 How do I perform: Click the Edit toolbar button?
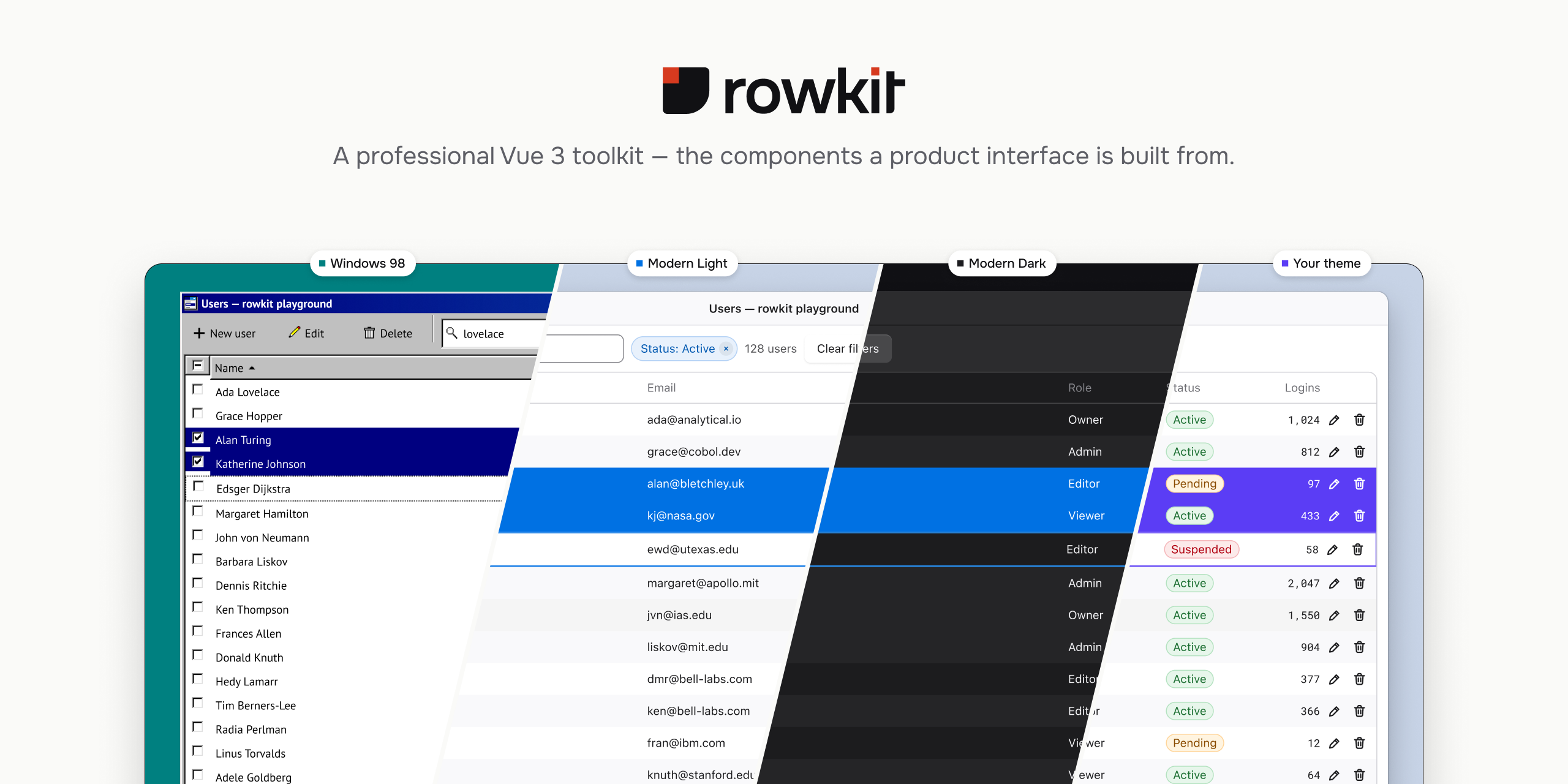pos(306,333)
